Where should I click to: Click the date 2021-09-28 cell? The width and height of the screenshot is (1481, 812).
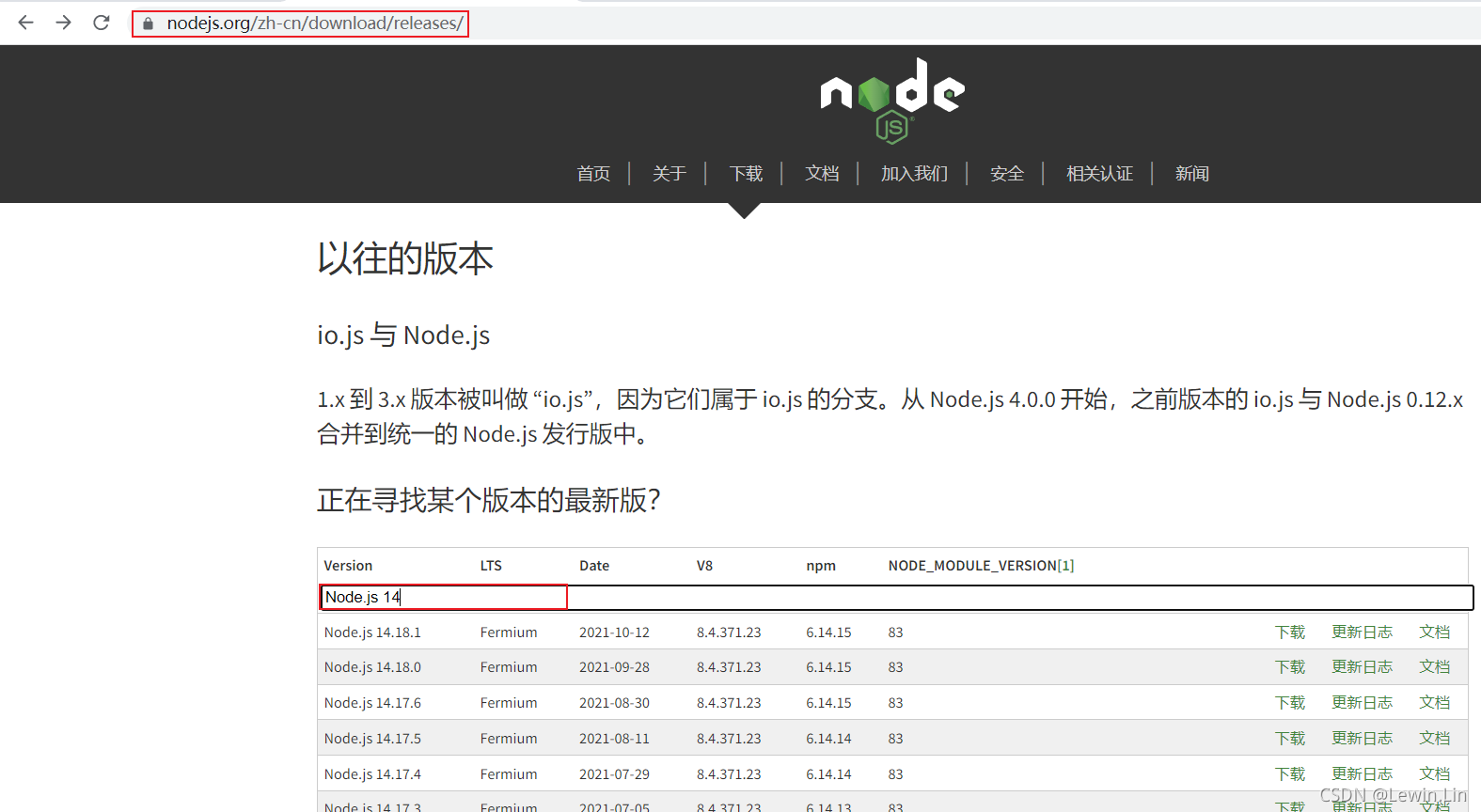(614, 667)
